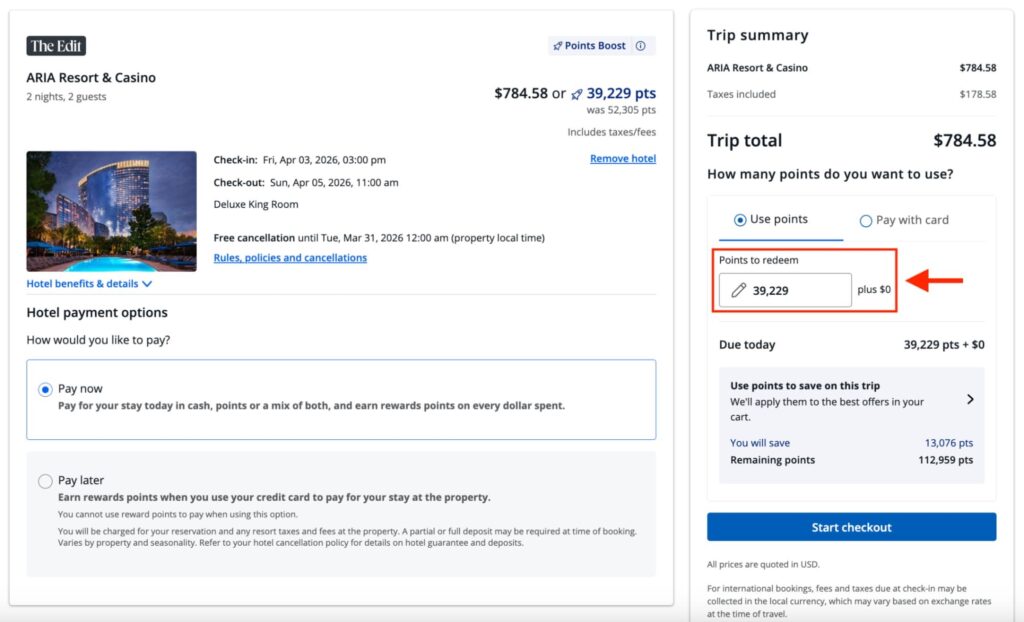Click the Remove hotel link

tap(623, 158)
